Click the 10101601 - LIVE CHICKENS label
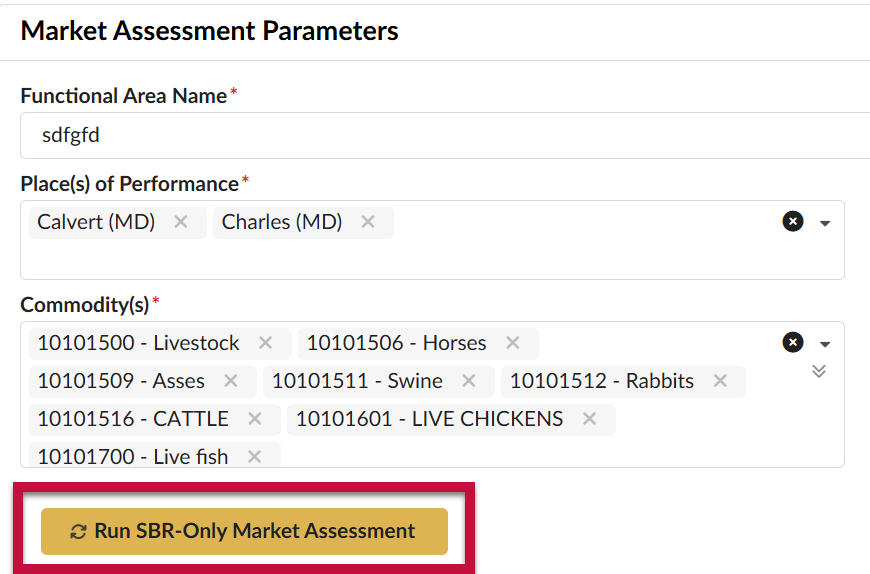The height and width of the screenshot is (574, 870). 429,419
